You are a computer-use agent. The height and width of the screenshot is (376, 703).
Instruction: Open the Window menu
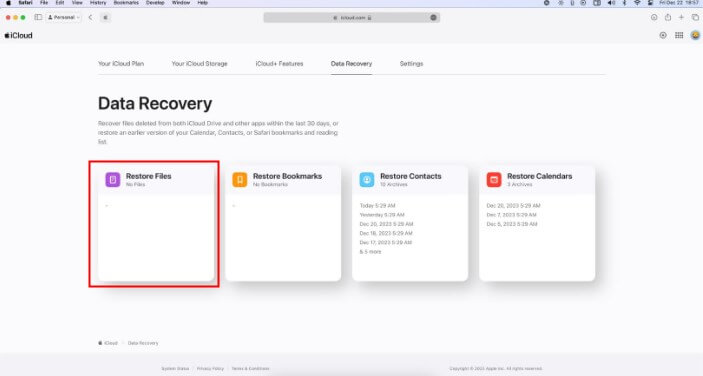(181, 3)
